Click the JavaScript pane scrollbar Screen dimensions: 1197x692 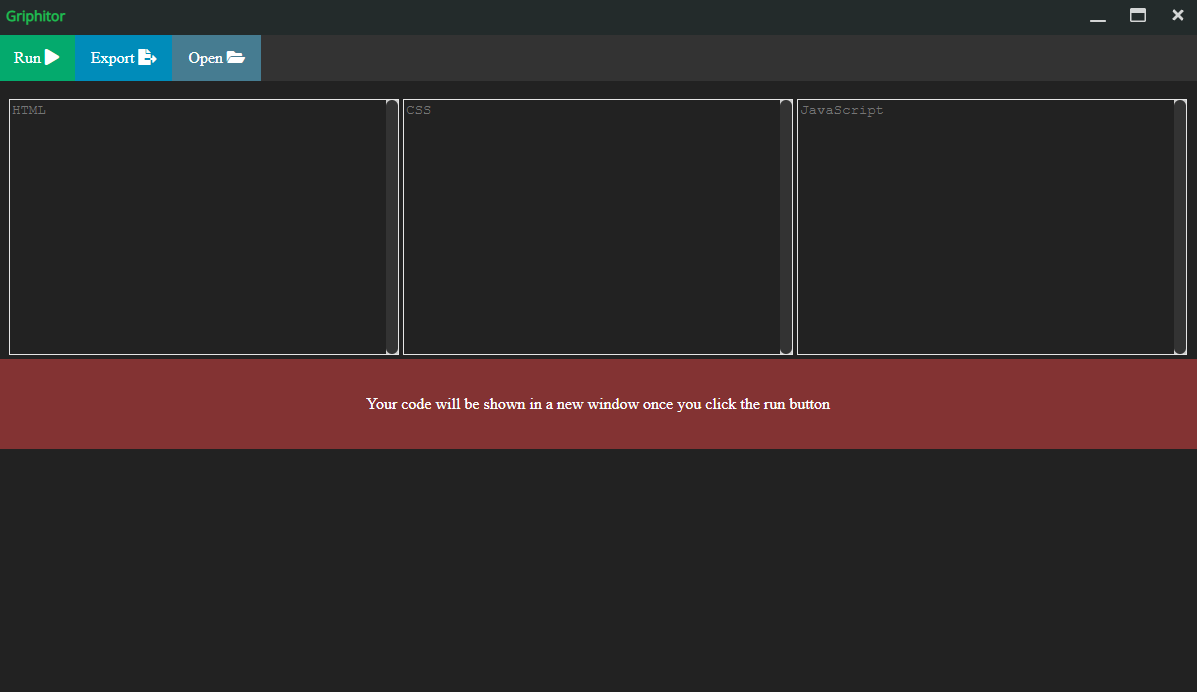pyautogui.click(x=1180, y=225)
